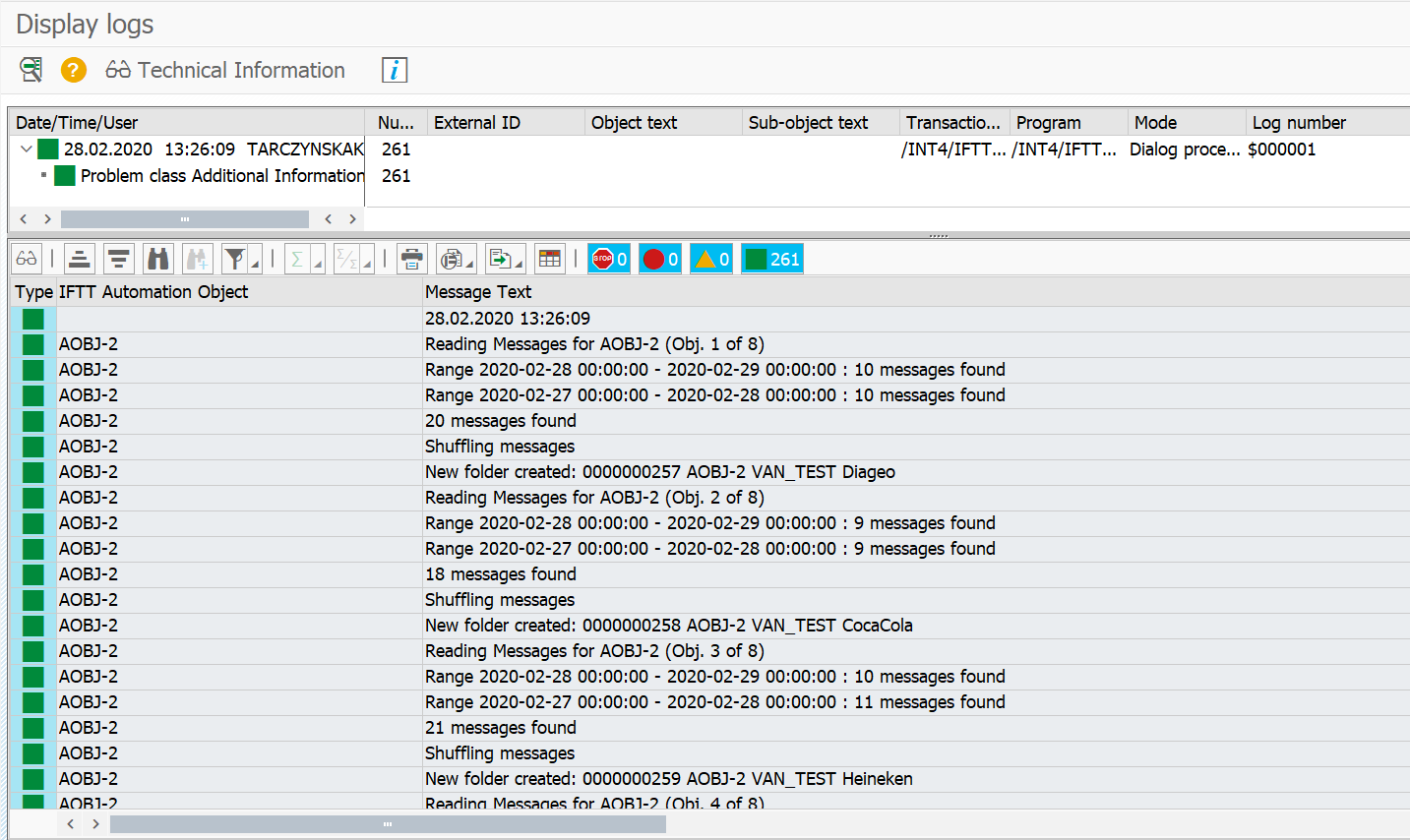Click the Message Text column header

coord(478,292)
